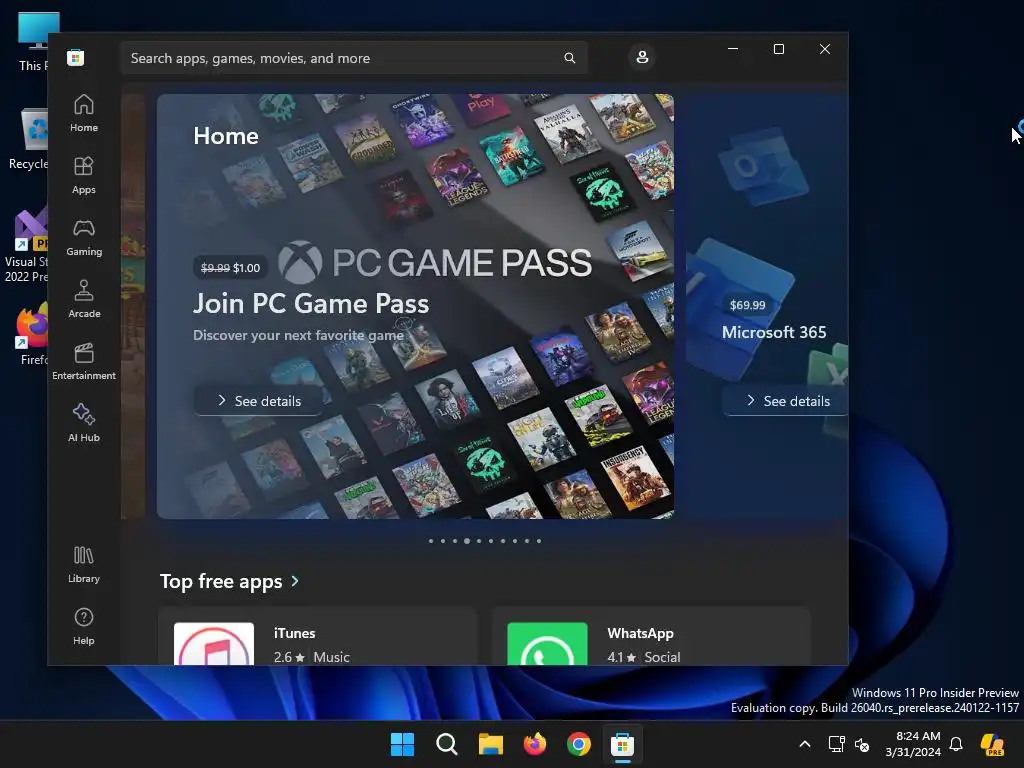This screenshot has height=768, width=1024.
Task: Open the user account profile icon
Action: pos(642,57)
